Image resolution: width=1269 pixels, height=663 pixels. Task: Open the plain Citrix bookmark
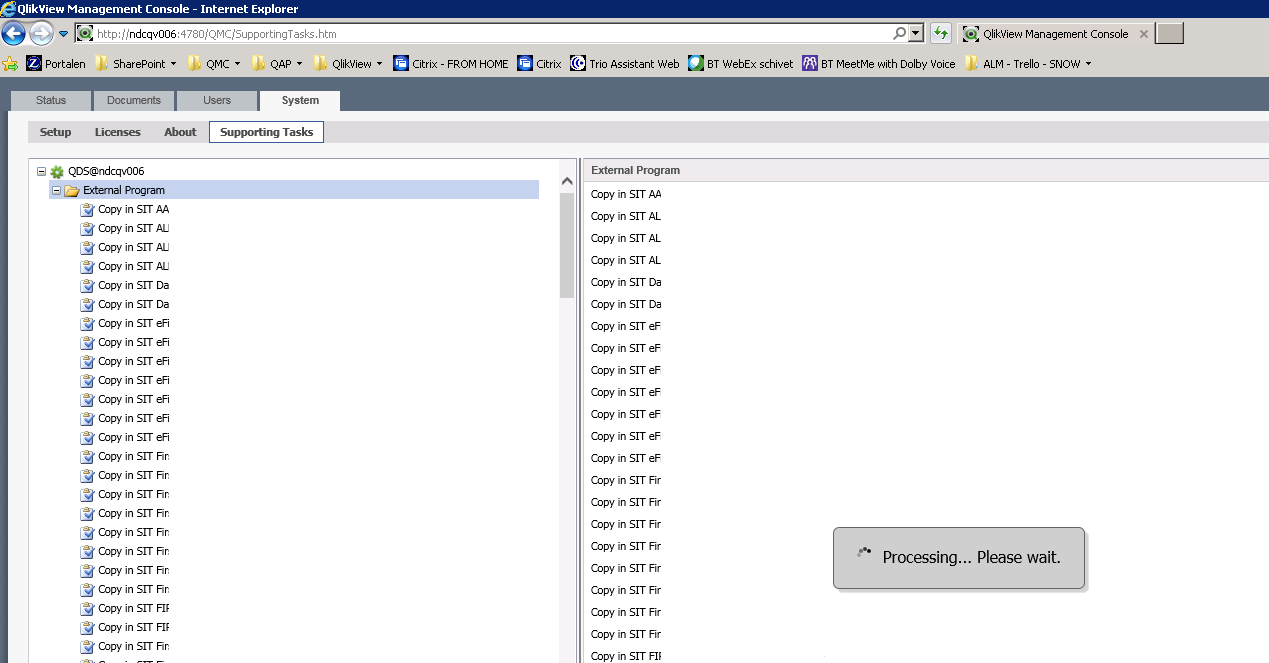[540, 64]
